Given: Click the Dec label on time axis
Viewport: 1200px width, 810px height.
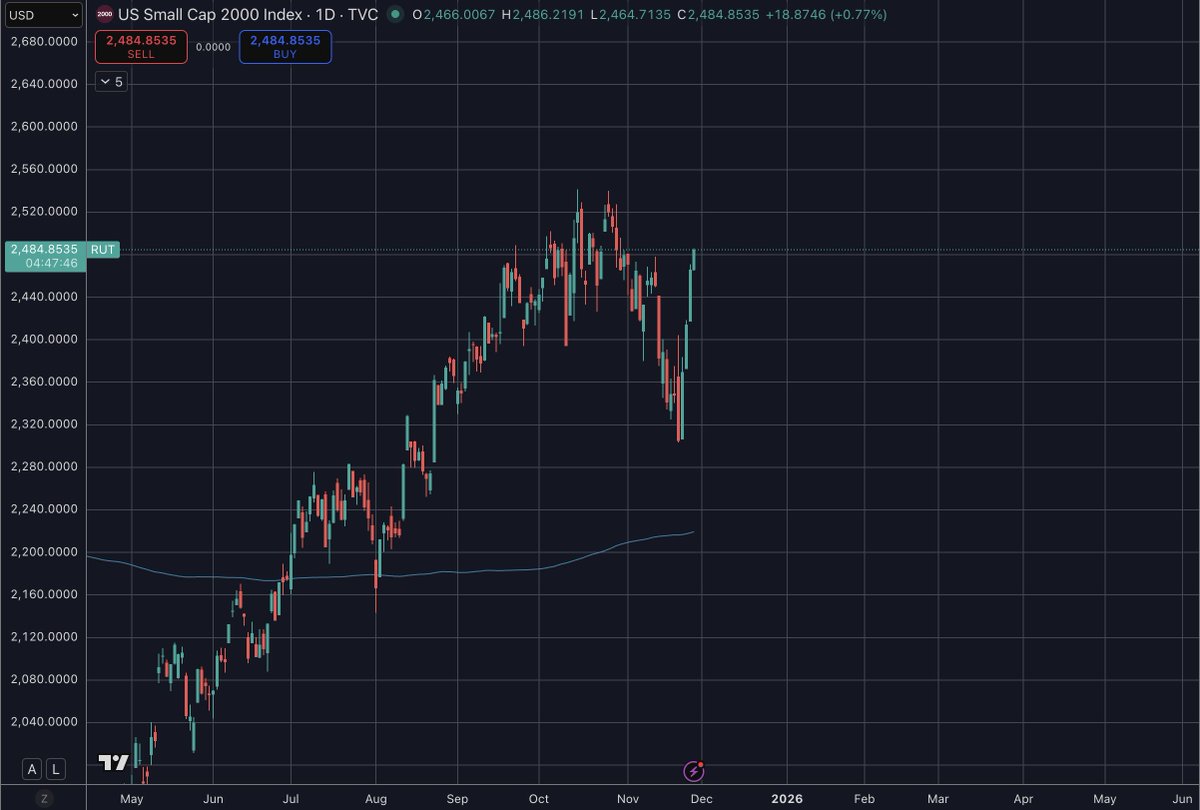Looking at the screenshot, I should (x=702, y=800).
